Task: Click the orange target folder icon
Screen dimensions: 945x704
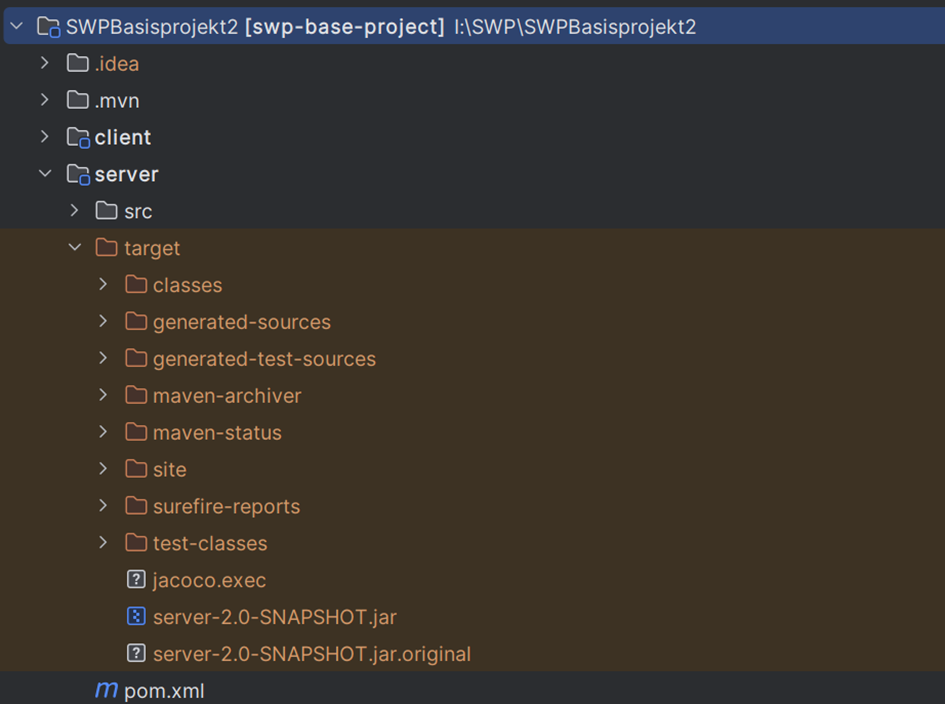Action: [106, 248]
